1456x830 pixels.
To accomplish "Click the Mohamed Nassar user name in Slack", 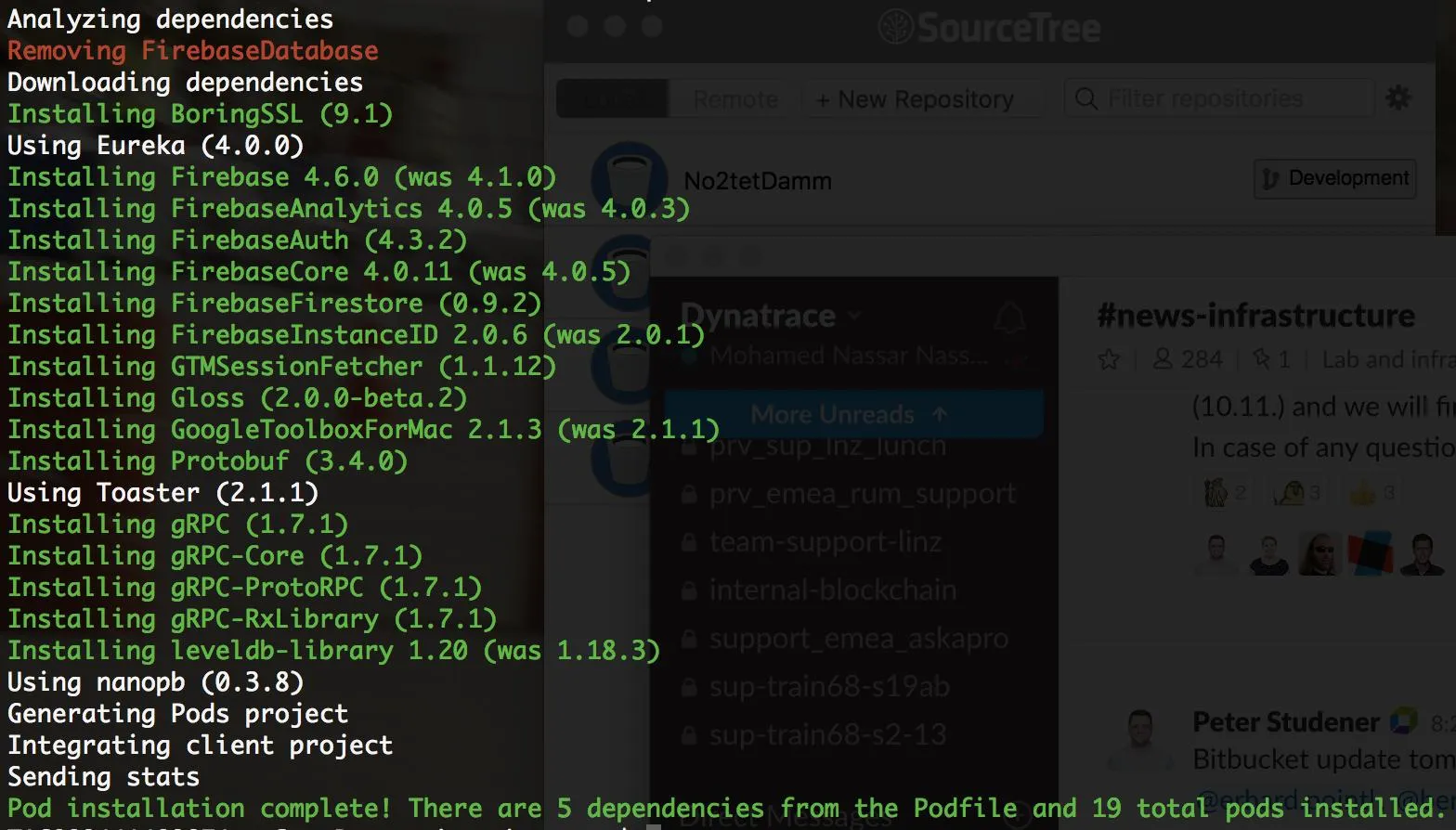I will (x=850, y=356).
